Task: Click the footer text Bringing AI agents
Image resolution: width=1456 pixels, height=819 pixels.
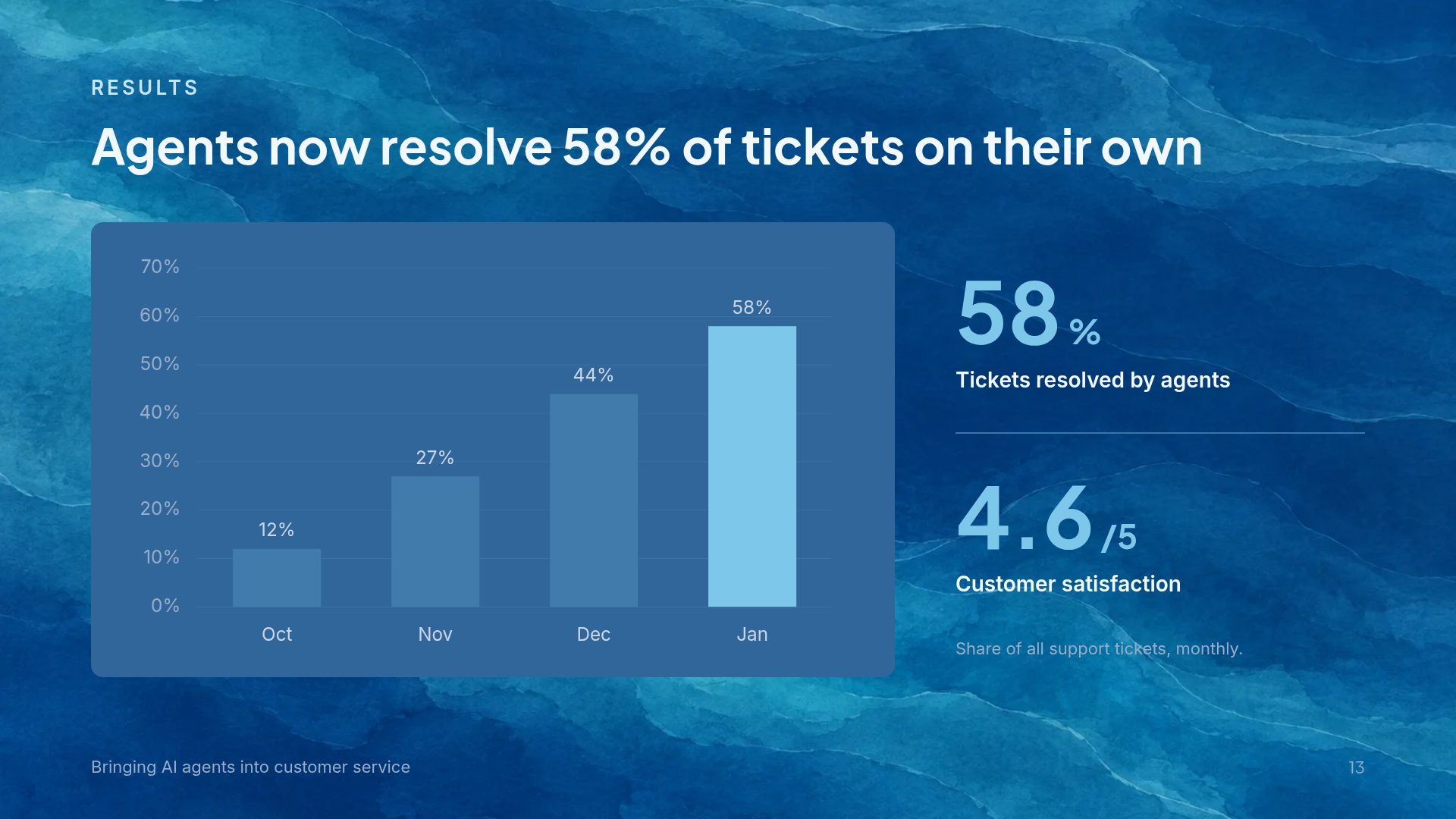Action: [250, 767]
